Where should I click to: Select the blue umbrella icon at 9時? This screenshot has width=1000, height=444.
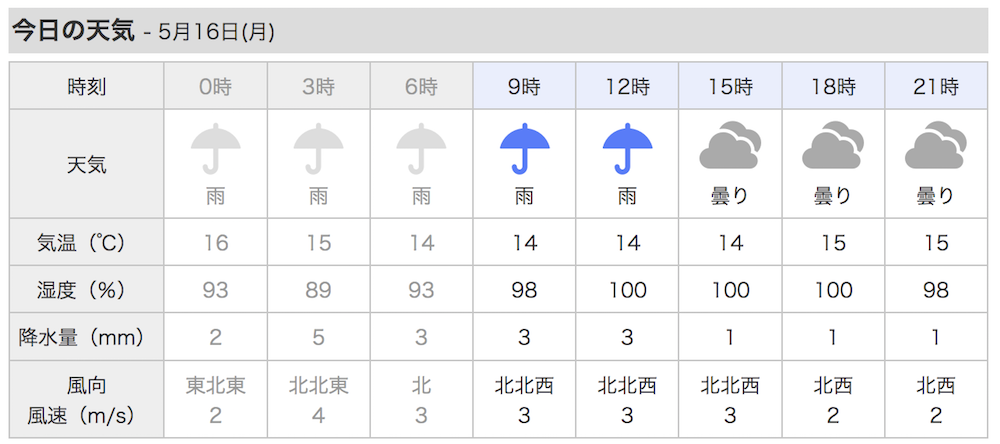click(x=524, y=149)
